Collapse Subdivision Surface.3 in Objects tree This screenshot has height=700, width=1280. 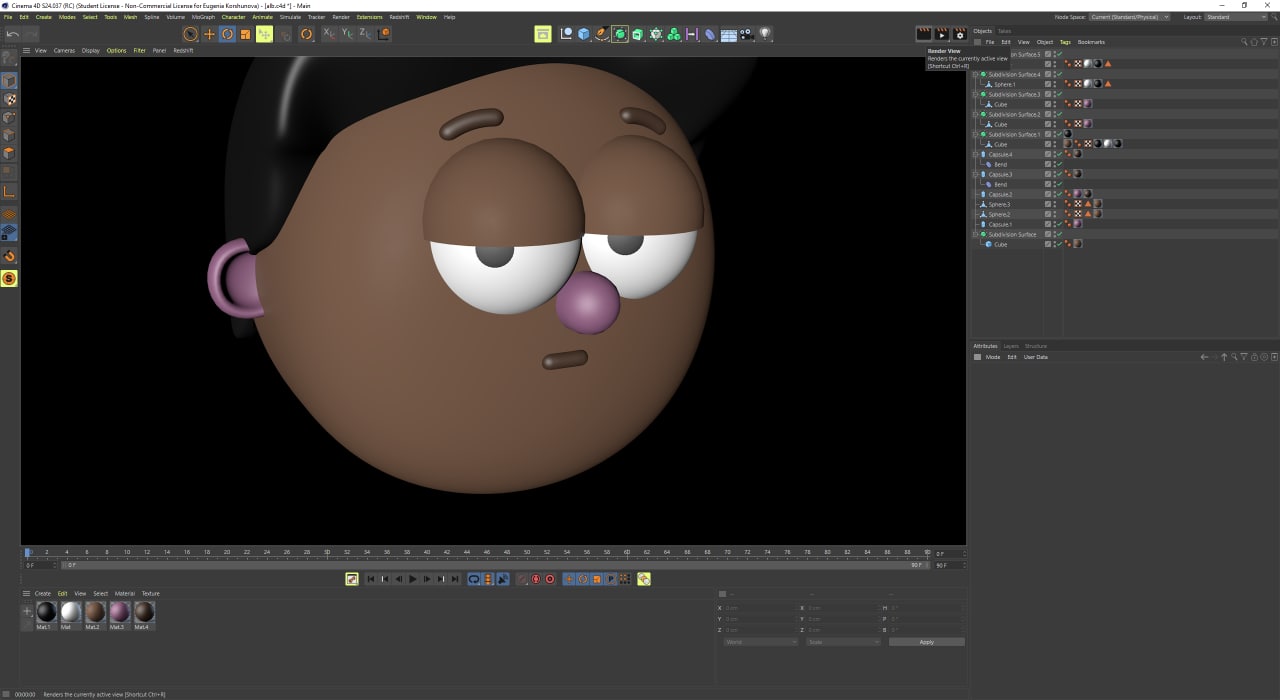(x=975, y=94)
